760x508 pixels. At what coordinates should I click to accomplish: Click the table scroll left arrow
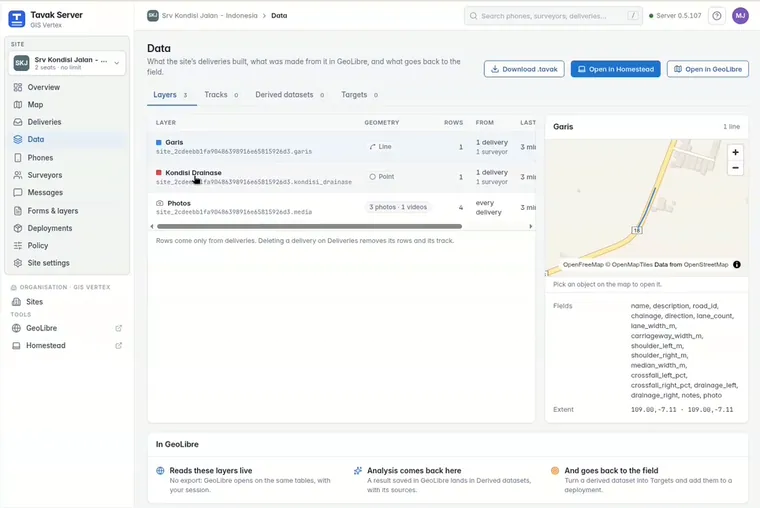tap(152, 226)
